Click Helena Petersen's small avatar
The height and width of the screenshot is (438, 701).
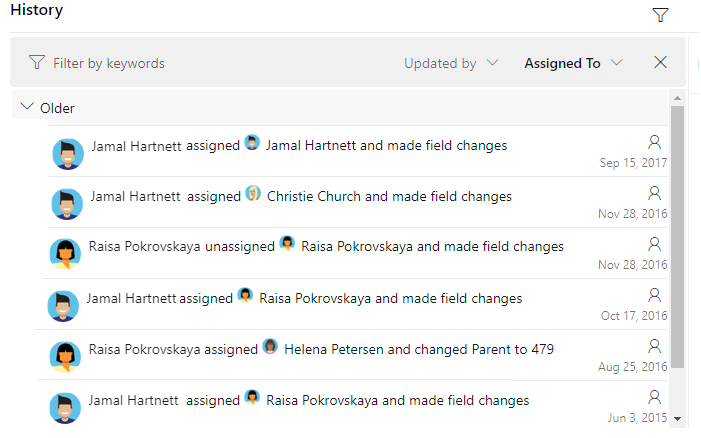(x=270, y=347)
